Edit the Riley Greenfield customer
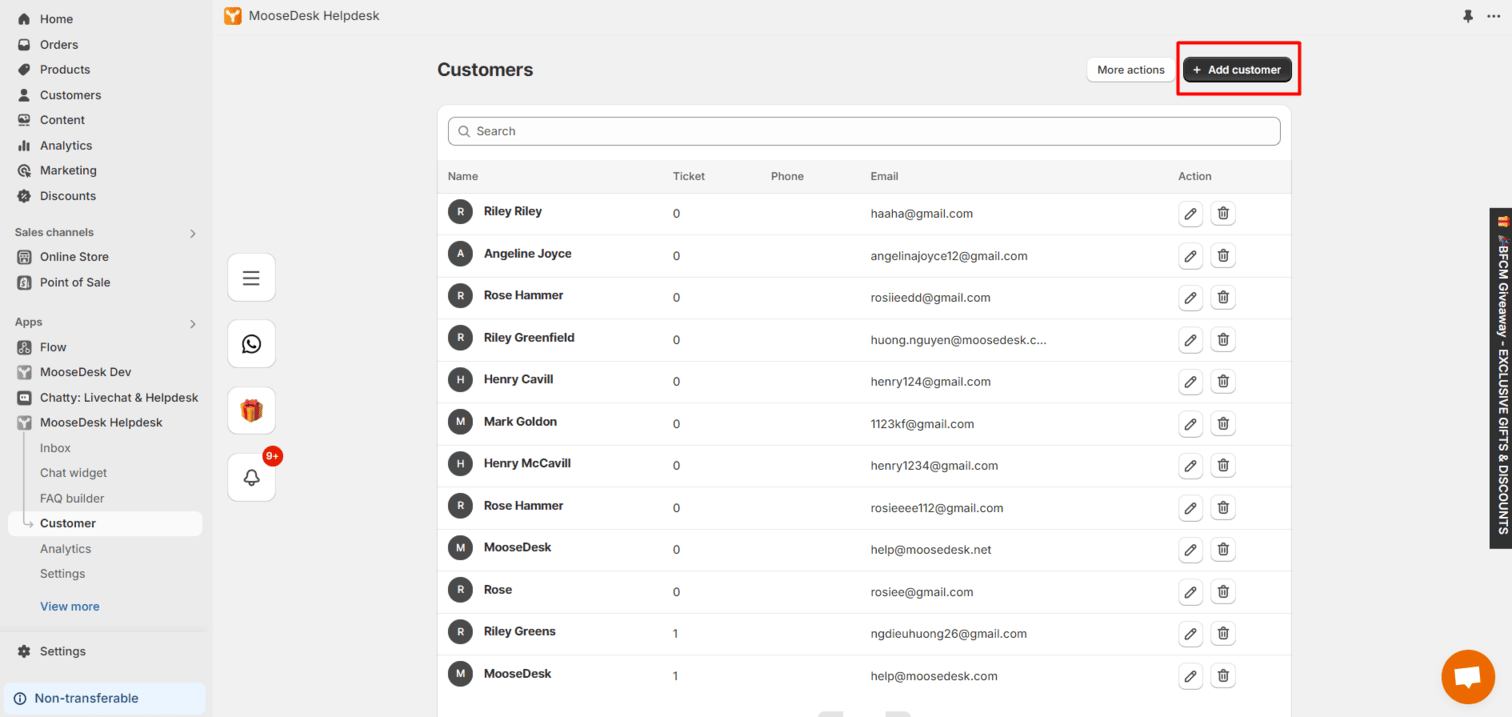The width and height of the screenshot is (1512, 717). [x=1190, y=339]
